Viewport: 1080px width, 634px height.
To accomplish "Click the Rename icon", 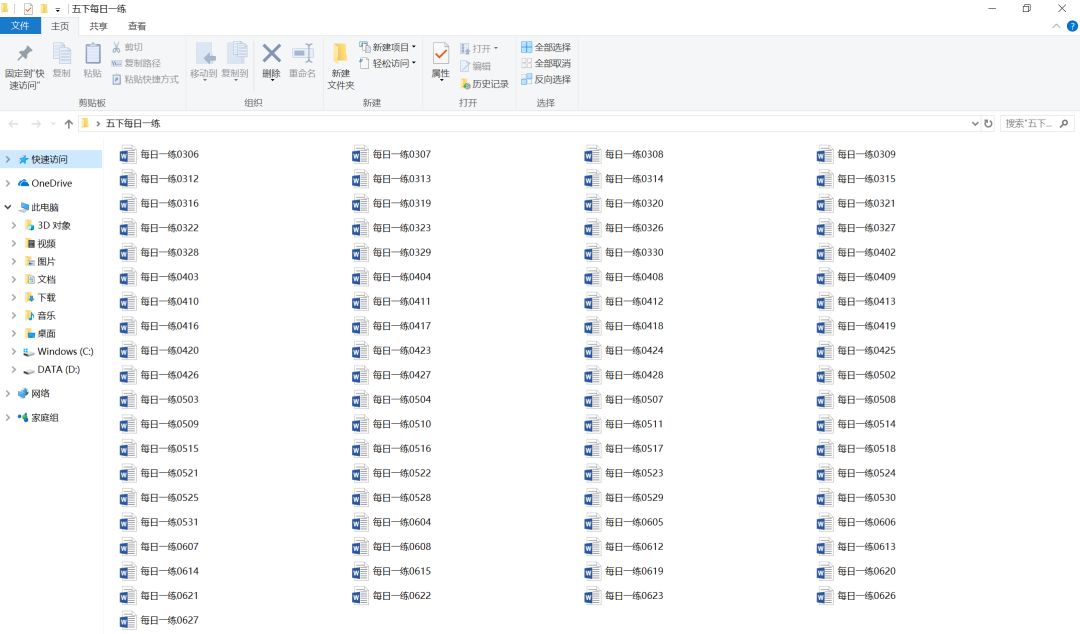I will click(302, 53).
